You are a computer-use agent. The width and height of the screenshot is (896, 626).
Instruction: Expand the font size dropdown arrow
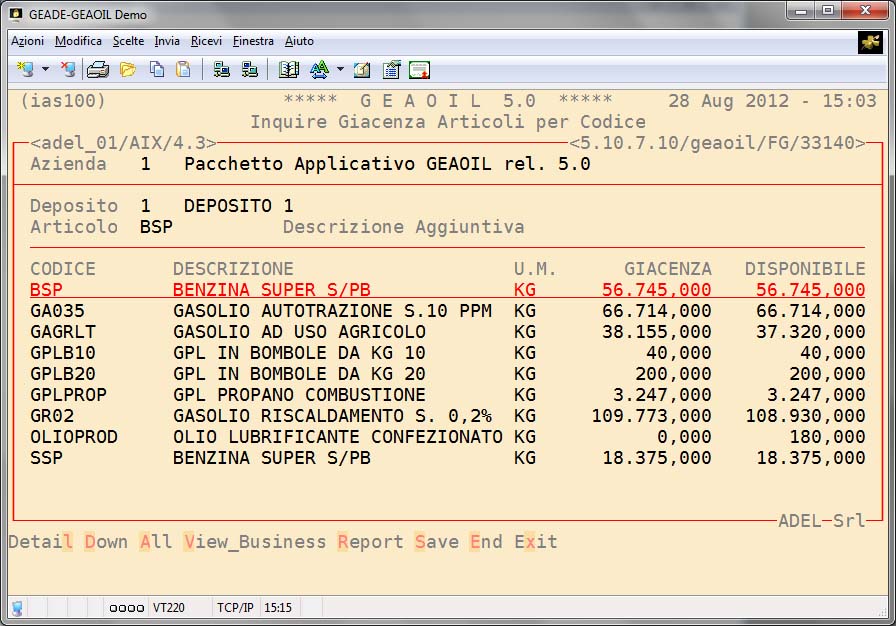click(340, 70)
